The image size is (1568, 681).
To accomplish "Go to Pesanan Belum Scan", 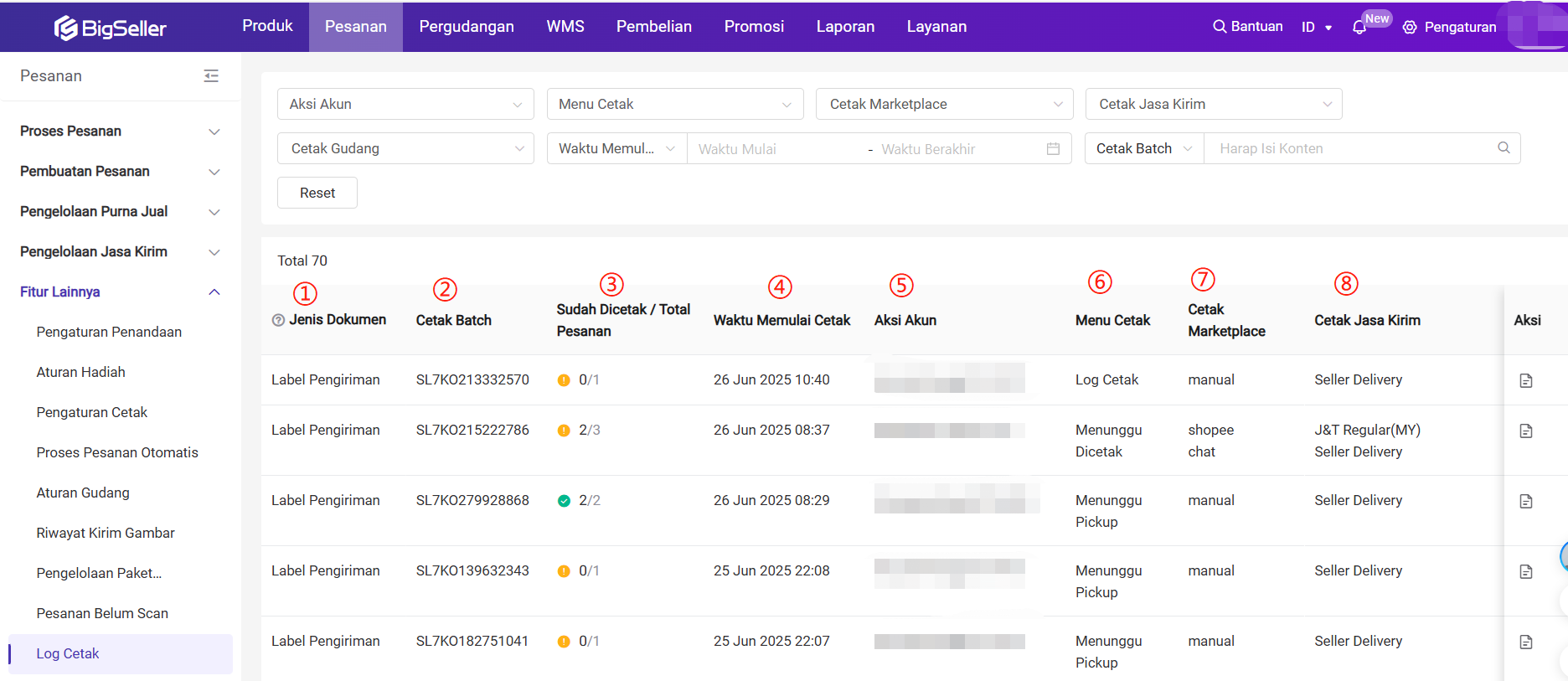I will [102, 614].
